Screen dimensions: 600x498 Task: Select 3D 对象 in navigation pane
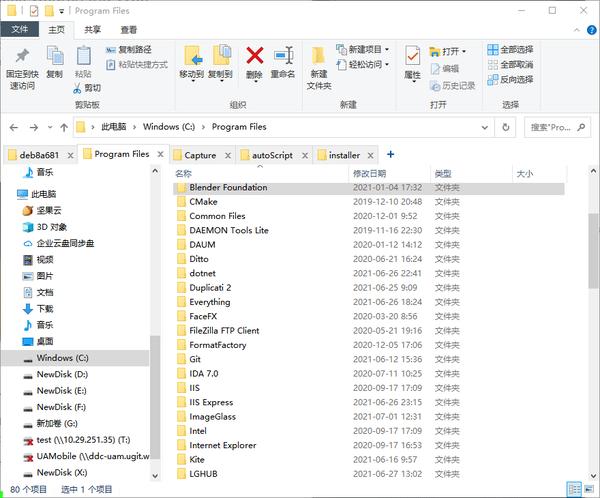coord(52,227)
